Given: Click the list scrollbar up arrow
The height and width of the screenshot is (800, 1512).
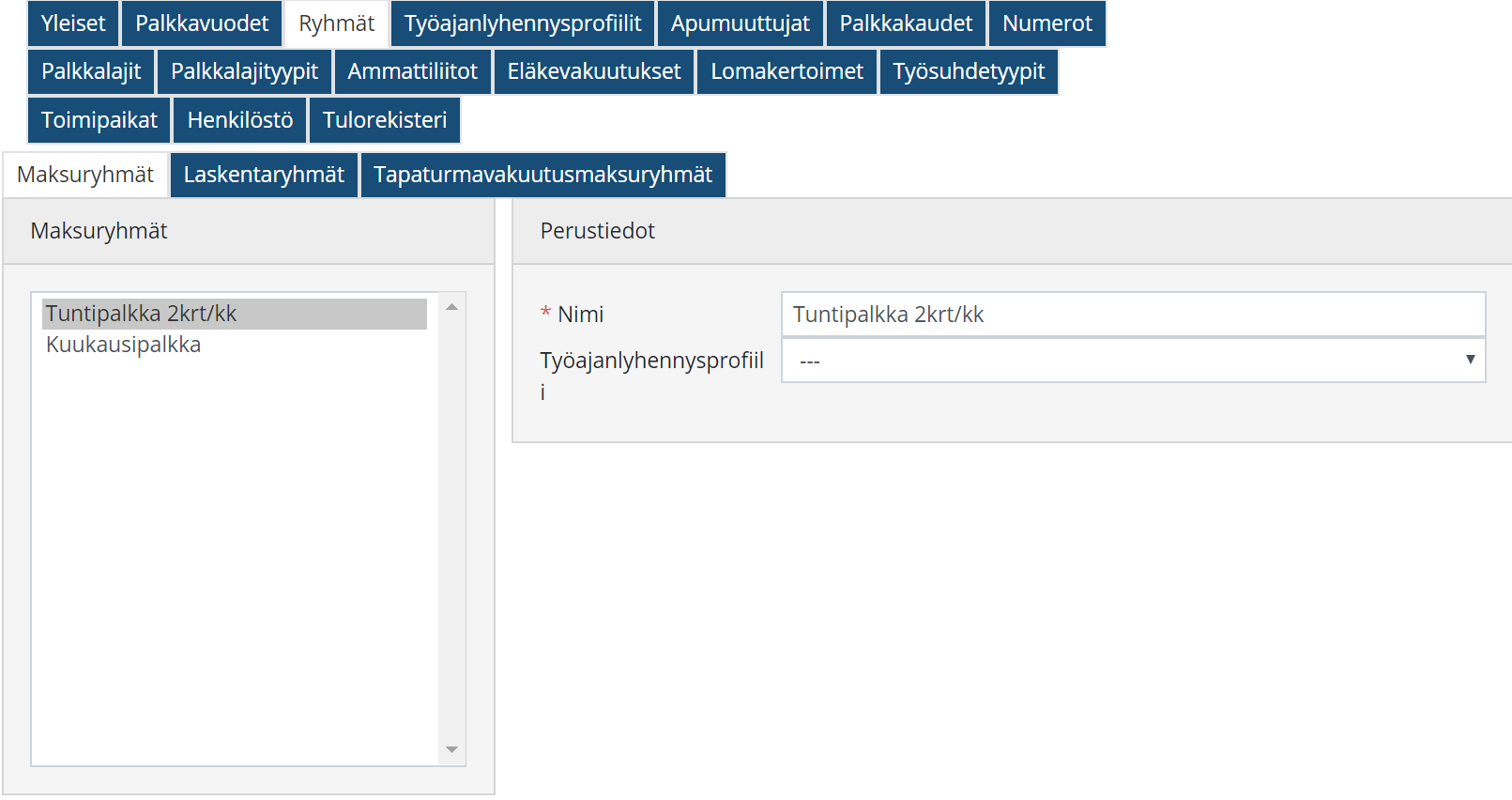Looking at the screenshot, I should click(451, 307).
